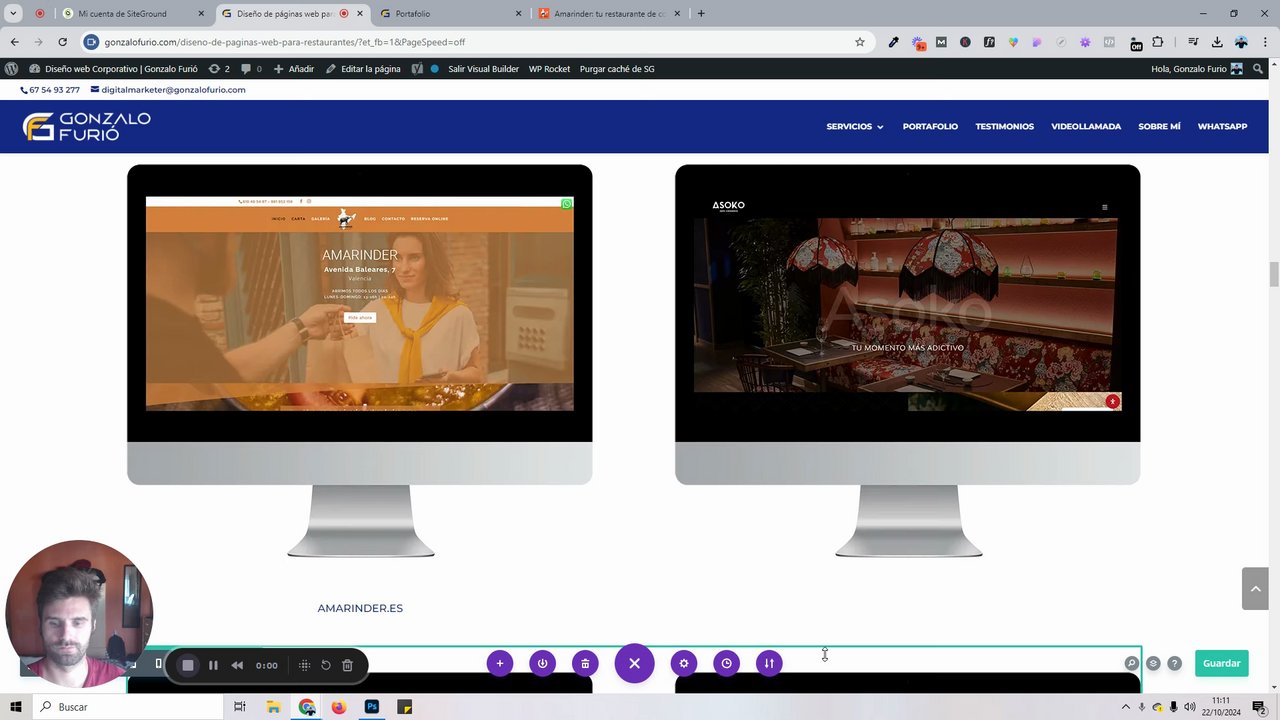Close the Divi builder menu with X button
Image resolution: width=1280 pixels, height=720 pixels.
(634, 663)
